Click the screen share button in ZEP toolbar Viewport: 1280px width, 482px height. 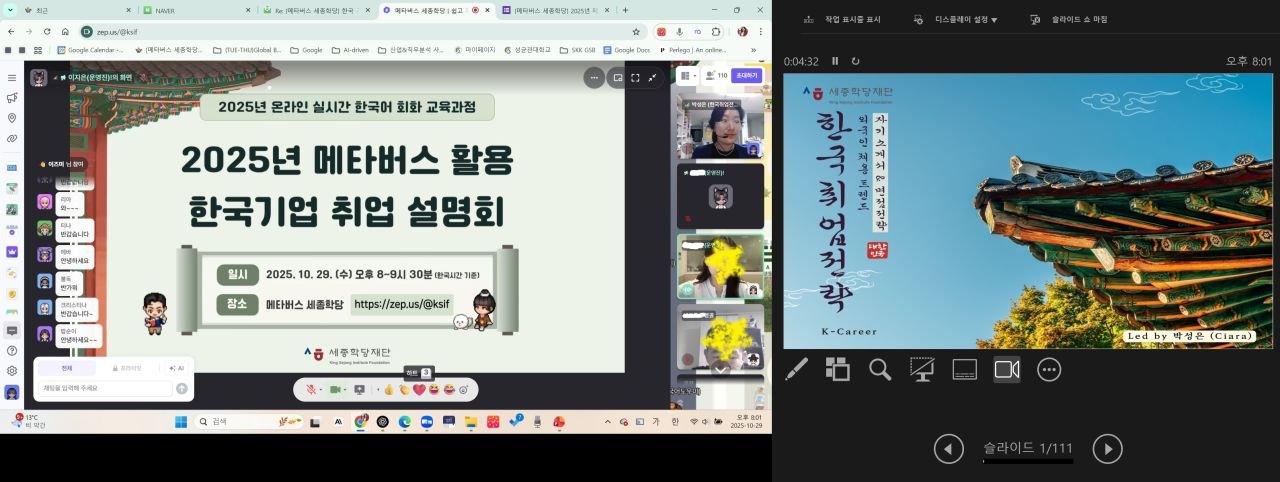click(x=360, y=389)
